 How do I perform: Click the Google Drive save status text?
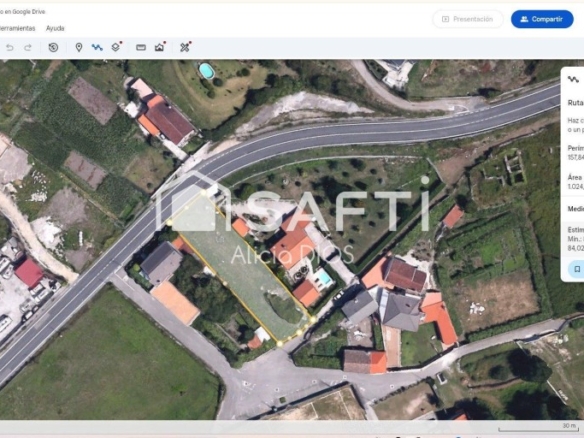pyautogui.click(x=22, y=12)
